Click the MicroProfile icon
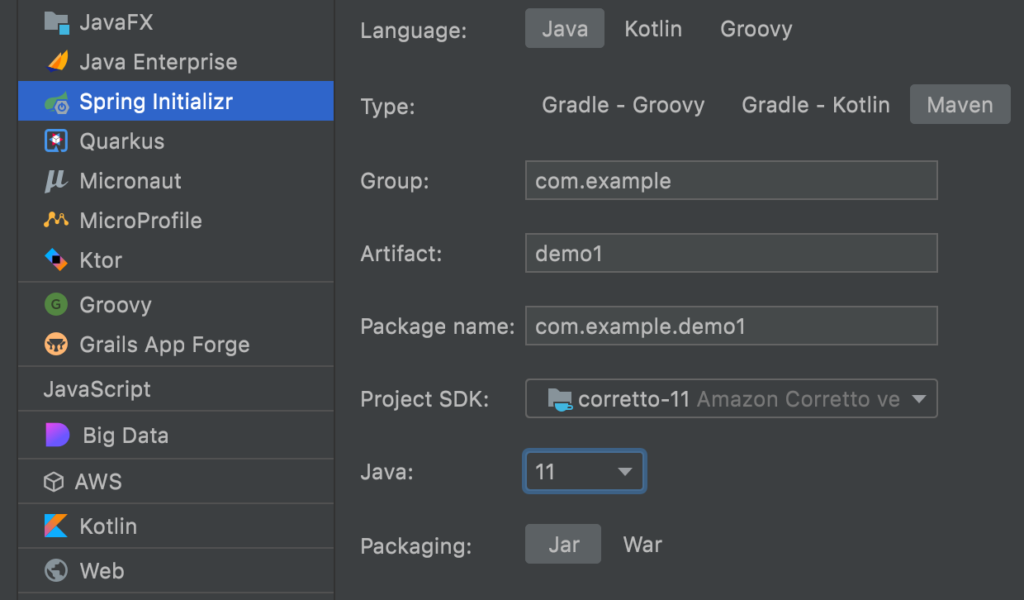 click(x=54, y=220)
